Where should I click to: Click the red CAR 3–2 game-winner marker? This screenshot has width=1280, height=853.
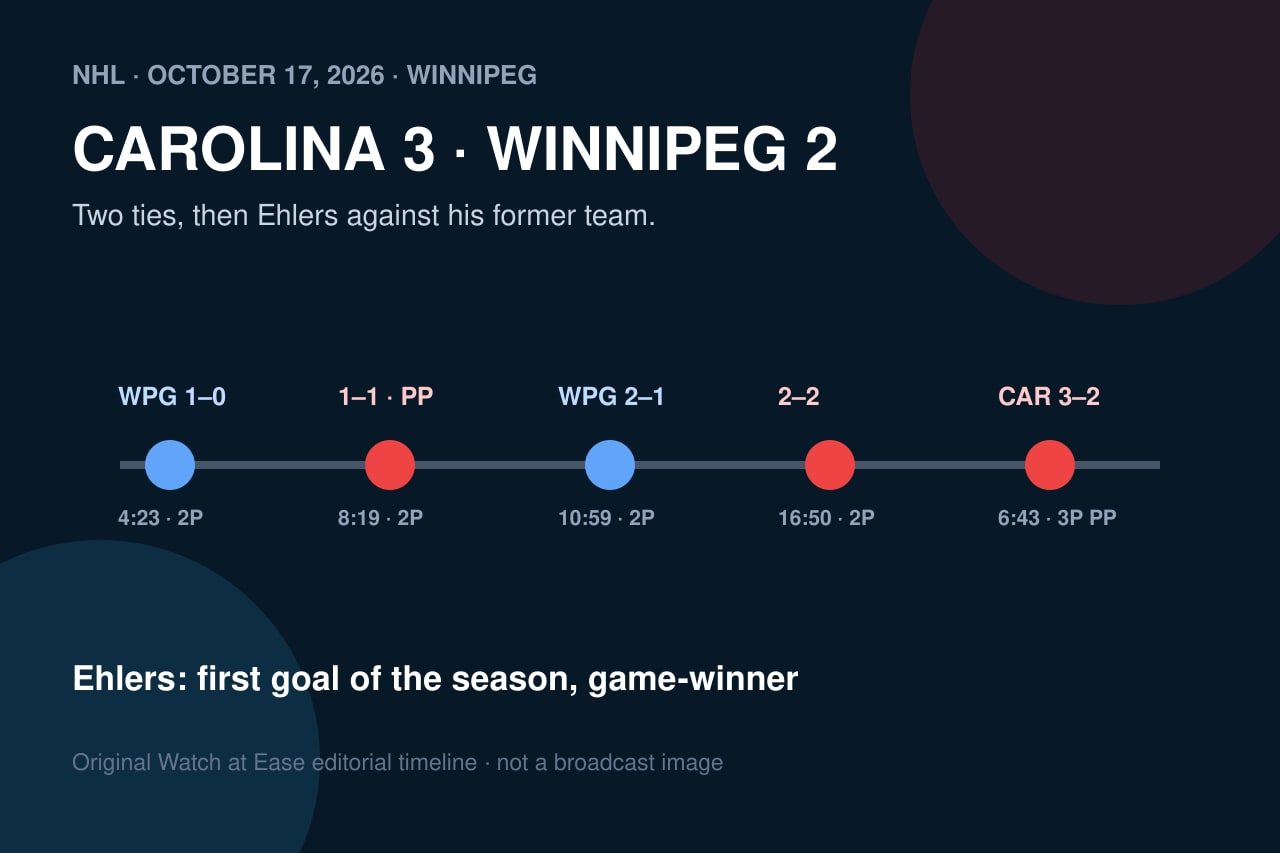pos(1050,465)
